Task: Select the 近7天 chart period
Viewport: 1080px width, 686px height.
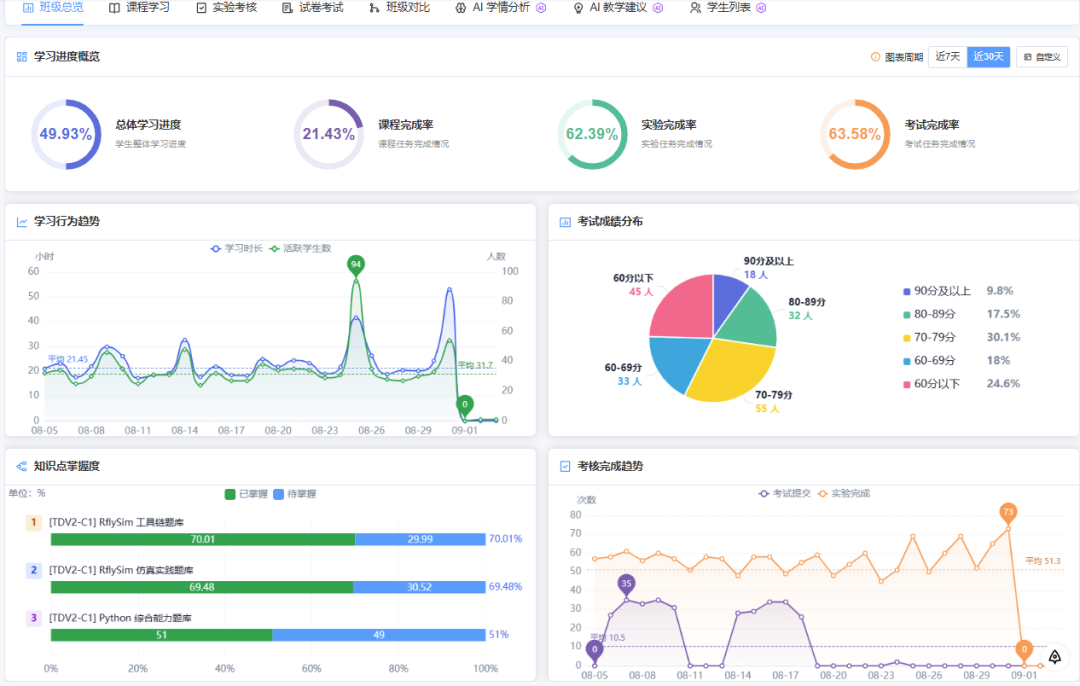Action: (948, 56)
